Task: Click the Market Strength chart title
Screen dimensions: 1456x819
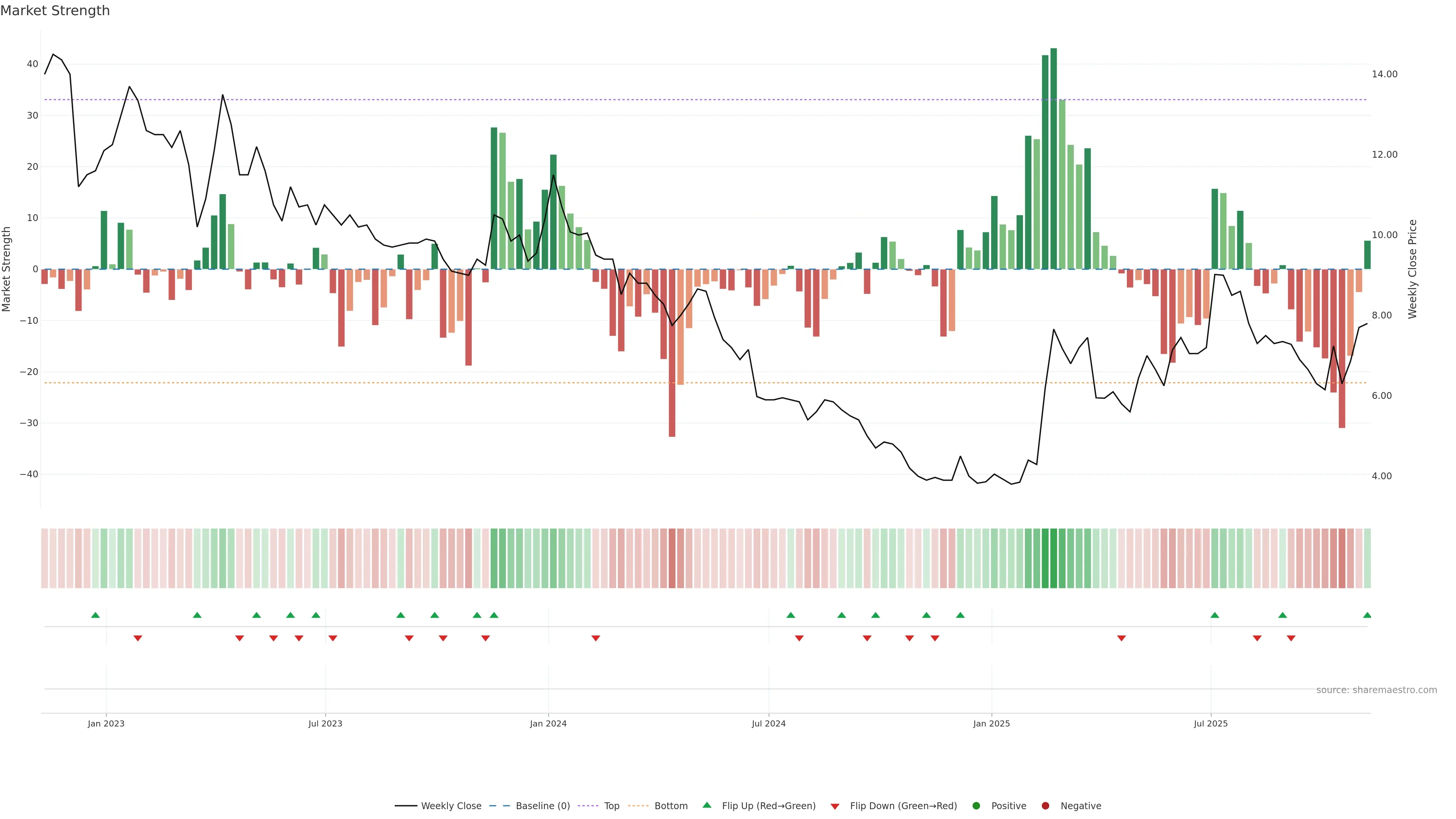Action: click(x=55, y=11)
